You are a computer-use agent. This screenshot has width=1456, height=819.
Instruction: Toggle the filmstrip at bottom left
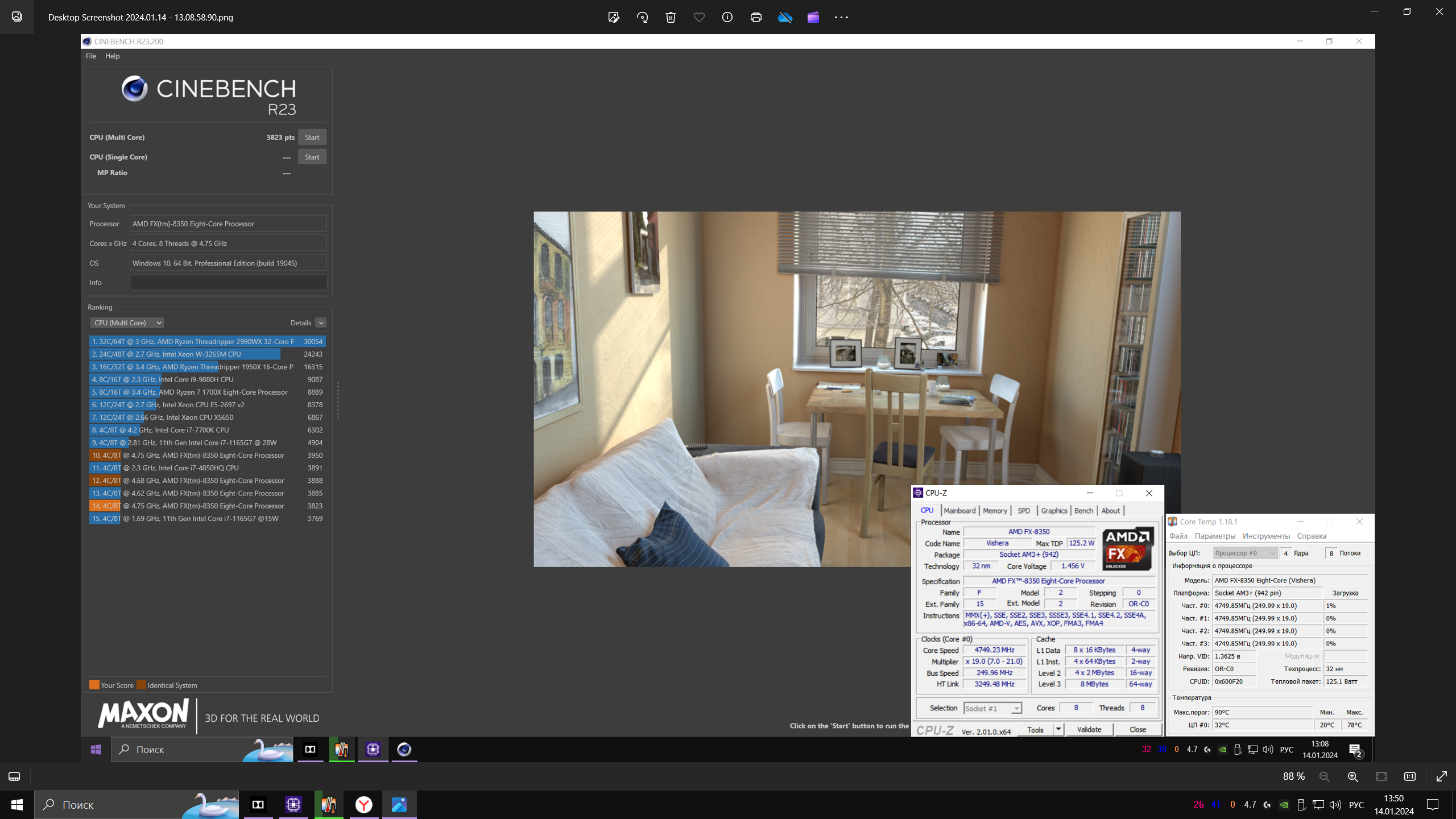tap(14, 776)
